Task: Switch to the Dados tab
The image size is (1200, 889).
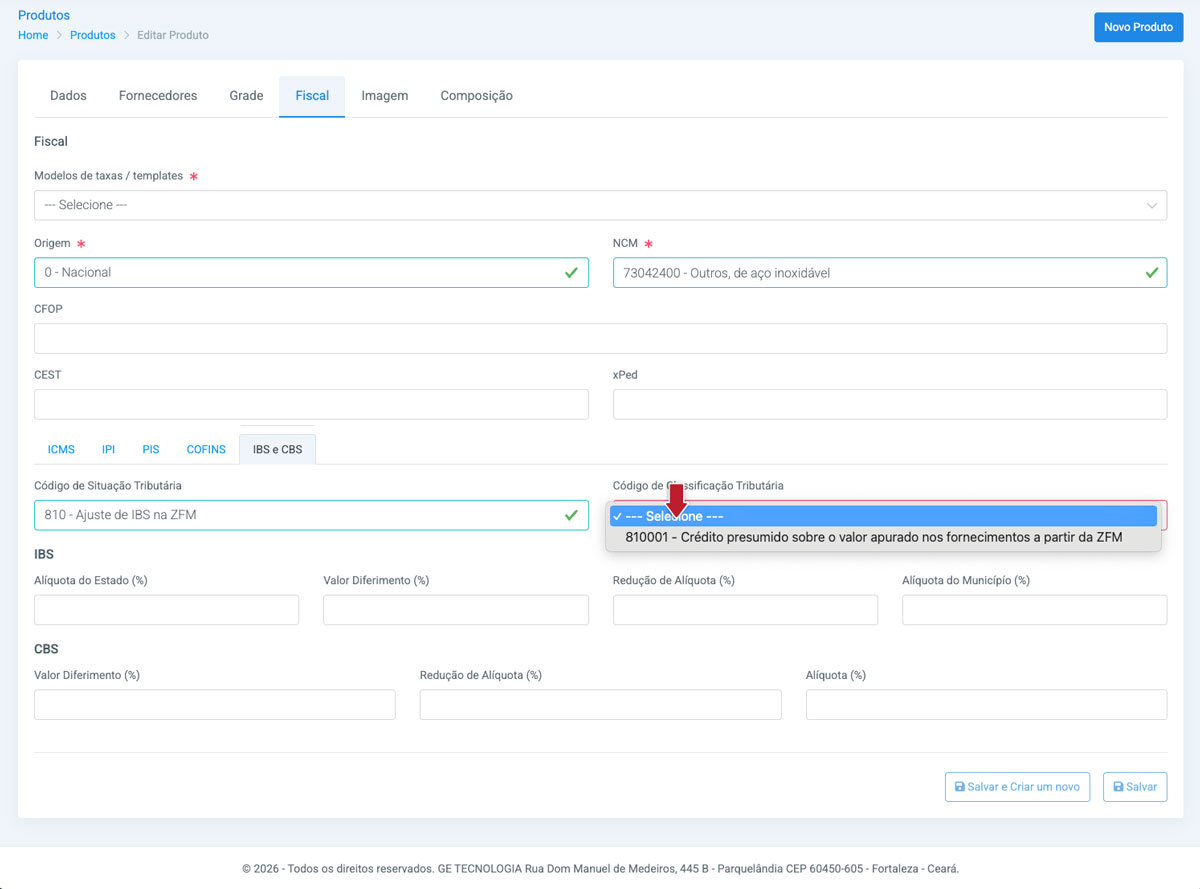Action: pyautogui.click(x=68, y=96)
